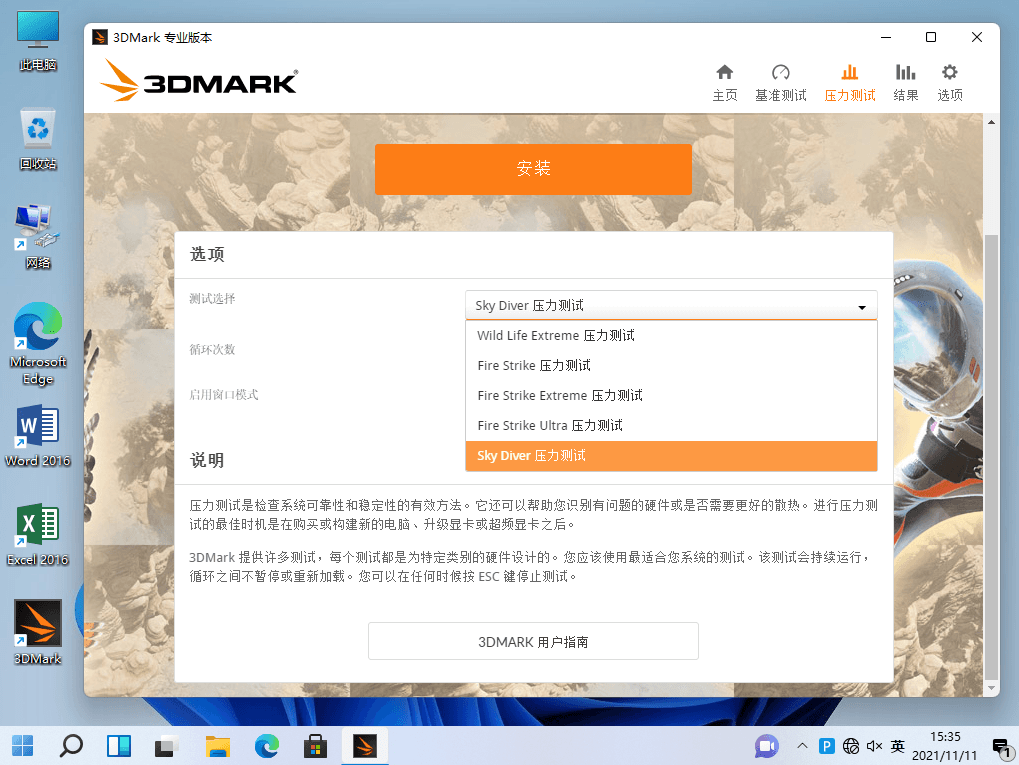
Task: Switch to 基准测试 benchmarks tab
Action: 780,83
